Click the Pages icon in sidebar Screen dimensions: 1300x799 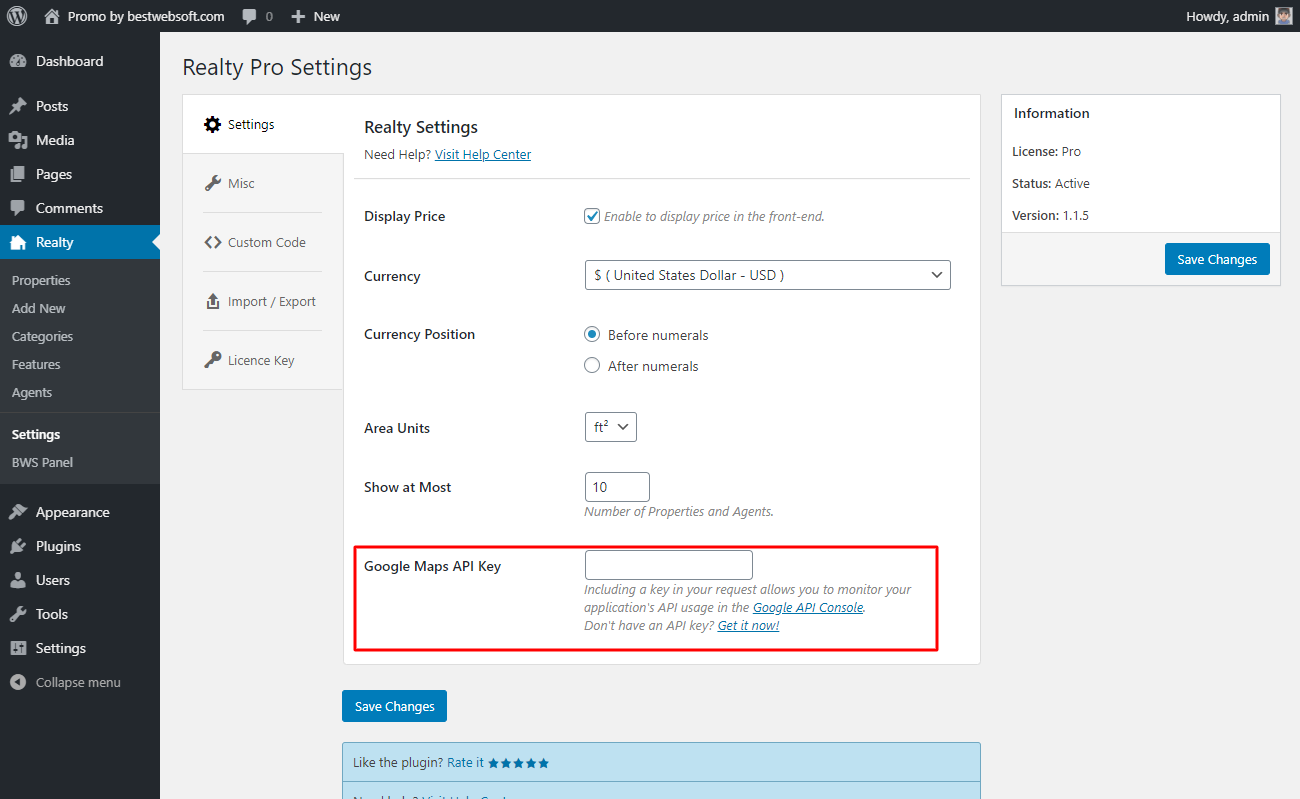(x=18, y=174)
